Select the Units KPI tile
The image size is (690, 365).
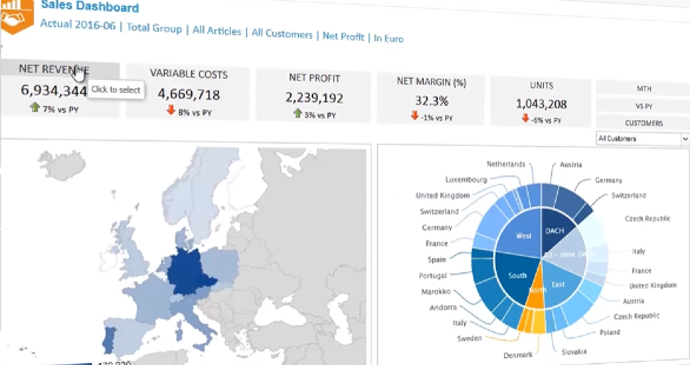click(x=541, y=102)
